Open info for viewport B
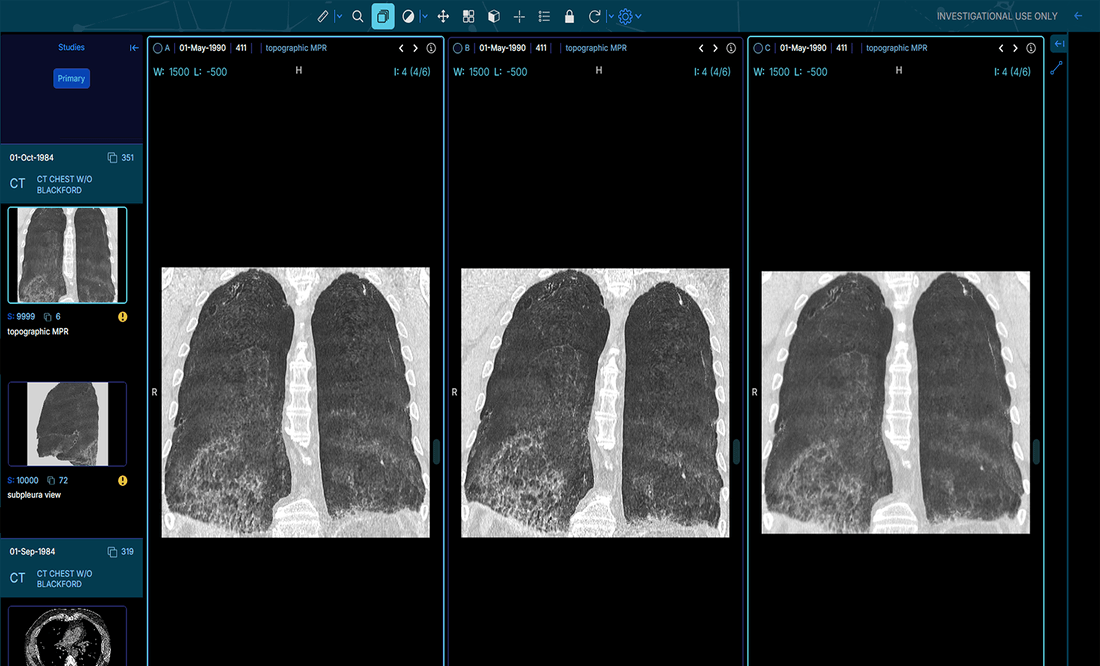The height and width of the screenshot is (666, 1100). coord(731,48)
